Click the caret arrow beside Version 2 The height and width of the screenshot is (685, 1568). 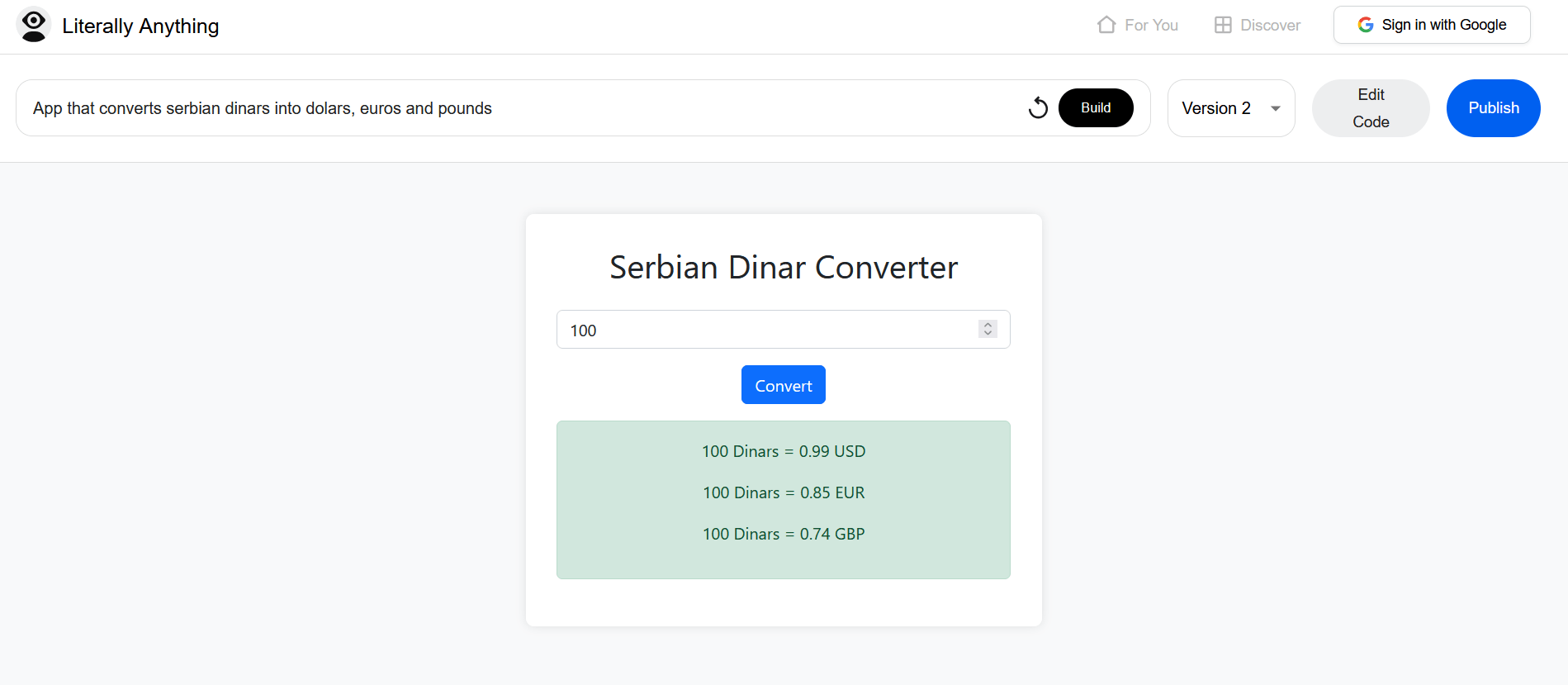click(x=1276, y=108)
